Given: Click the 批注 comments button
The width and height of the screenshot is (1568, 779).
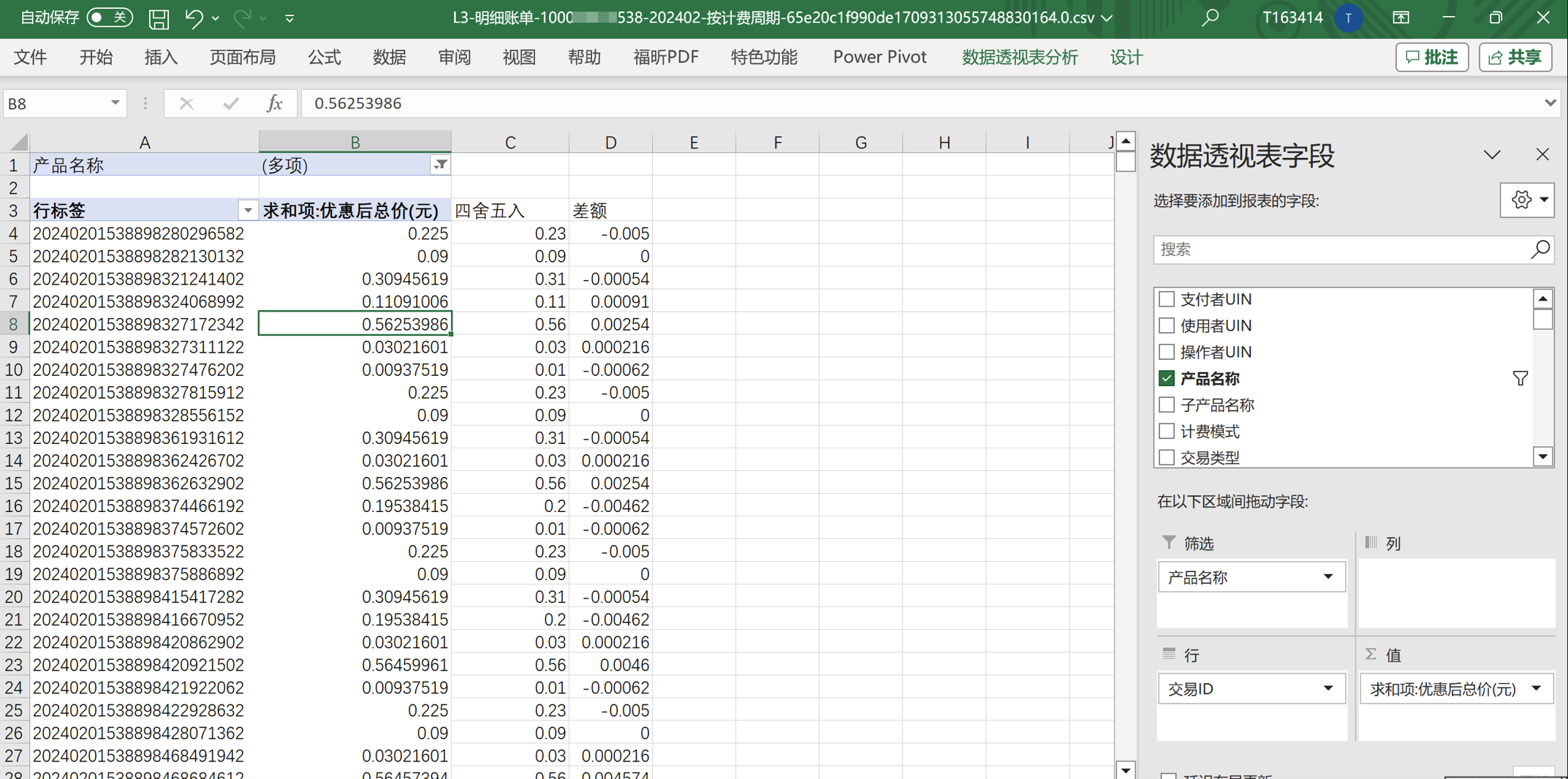Looking at the screenshot, I should [x=1431, y=57].
